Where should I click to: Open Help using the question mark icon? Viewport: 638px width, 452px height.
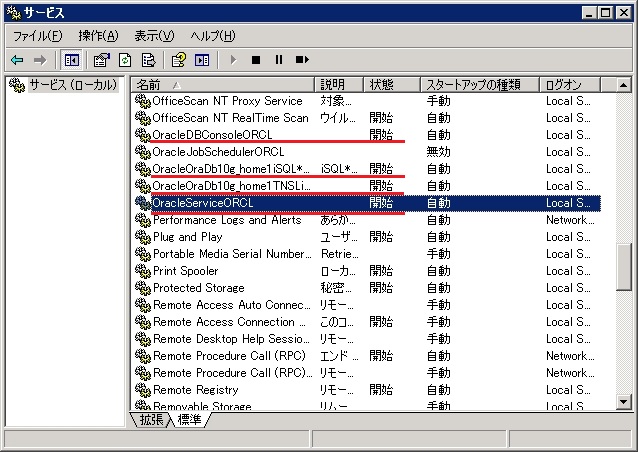[x=178, y=60]
